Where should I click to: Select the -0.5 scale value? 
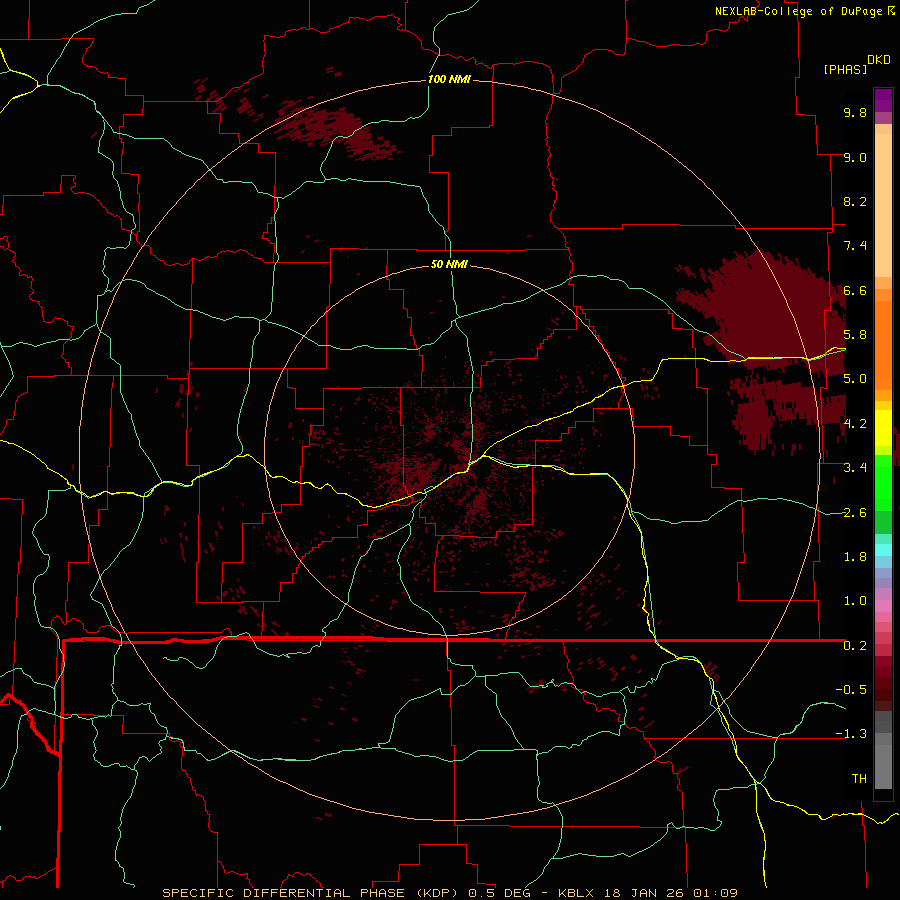(851, 690)
